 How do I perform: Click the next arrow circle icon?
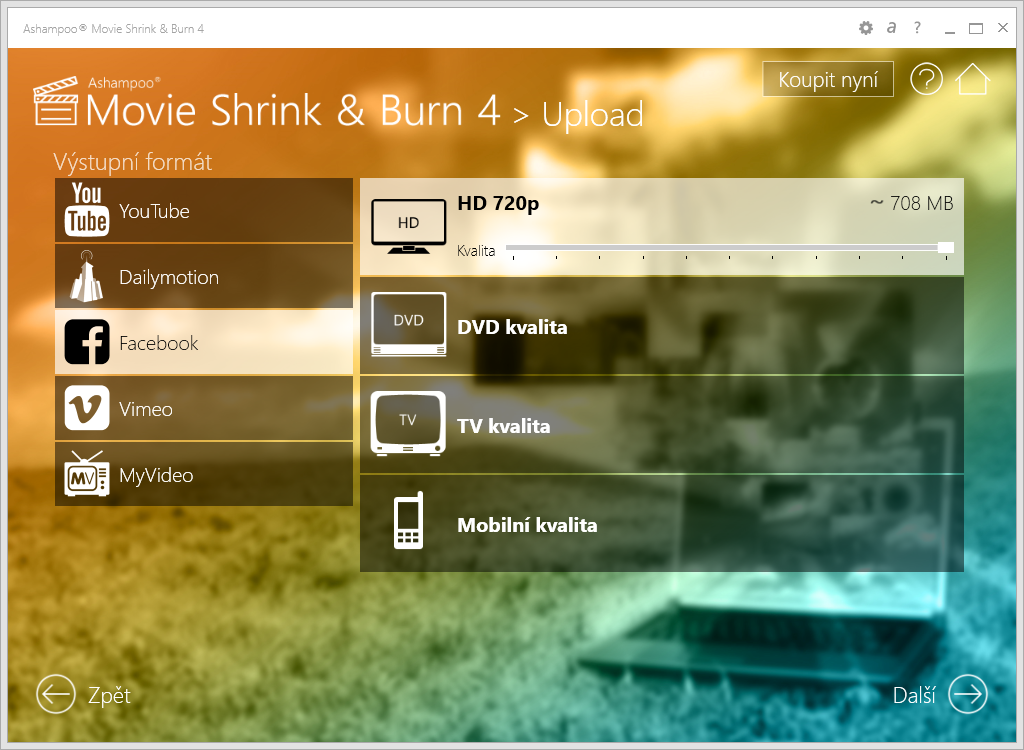click(968, 694)
